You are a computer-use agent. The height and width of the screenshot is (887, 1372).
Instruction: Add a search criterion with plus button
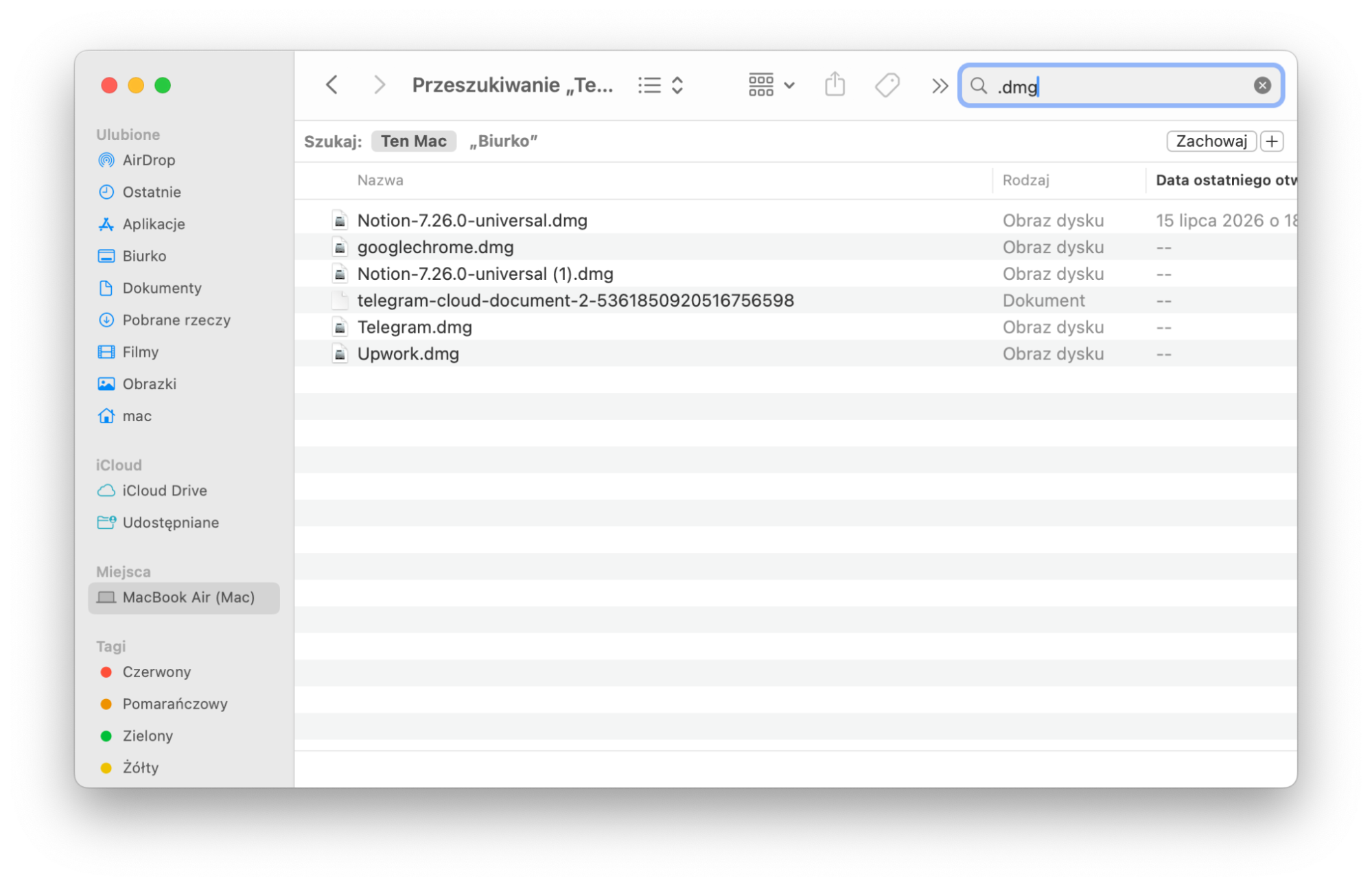(x=1272, y=141)
